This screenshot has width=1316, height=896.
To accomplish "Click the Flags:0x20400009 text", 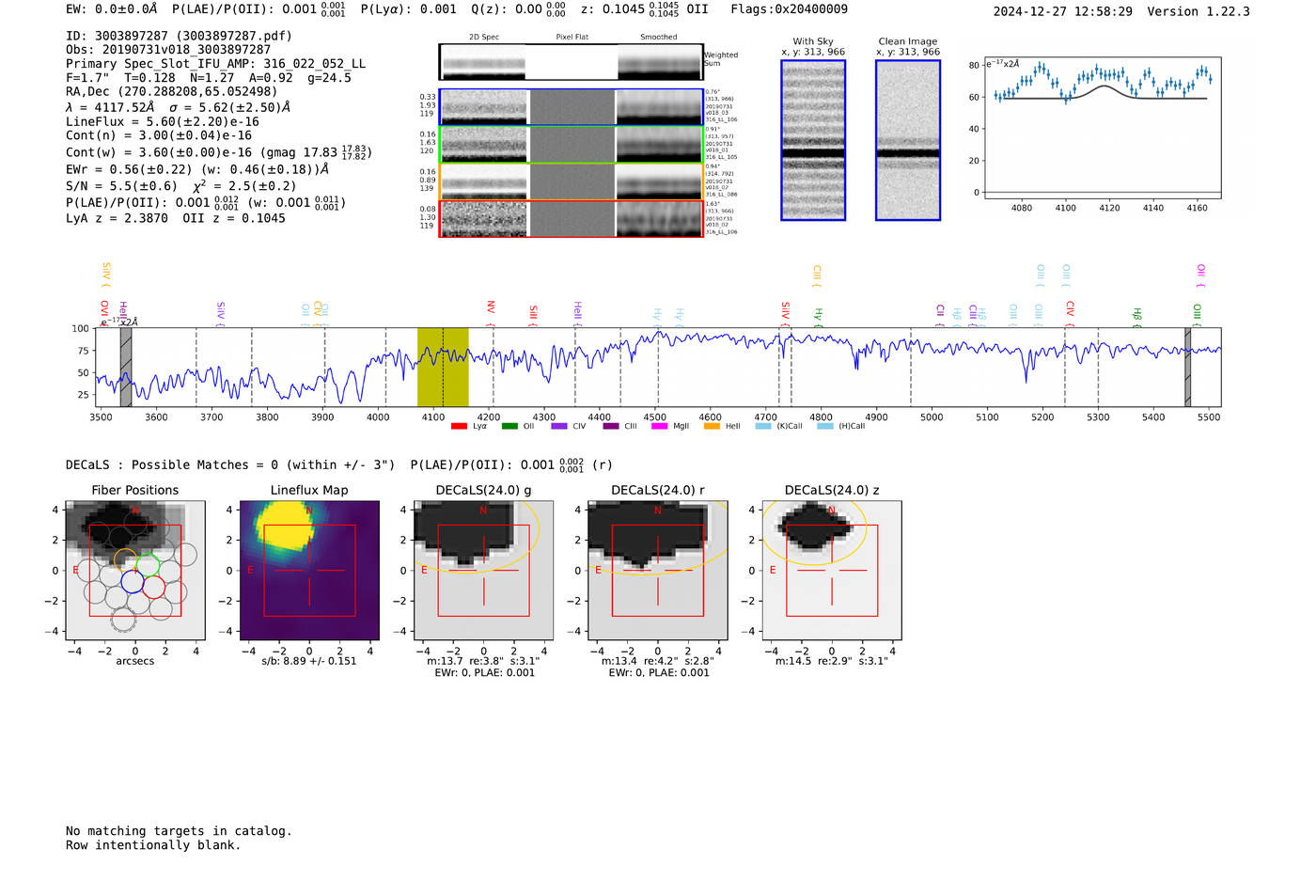I will [789, 9].
